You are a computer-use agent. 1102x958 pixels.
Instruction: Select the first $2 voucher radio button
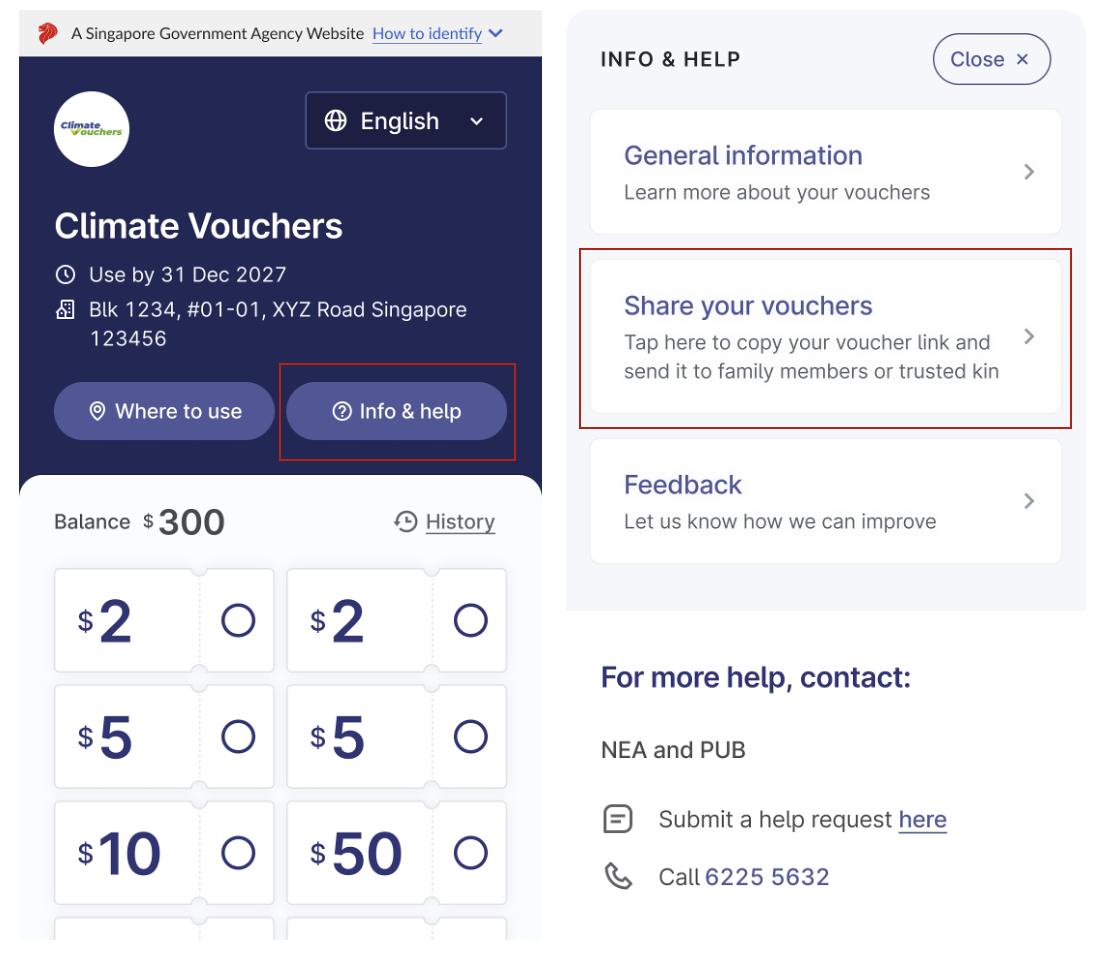pos(238,621)
